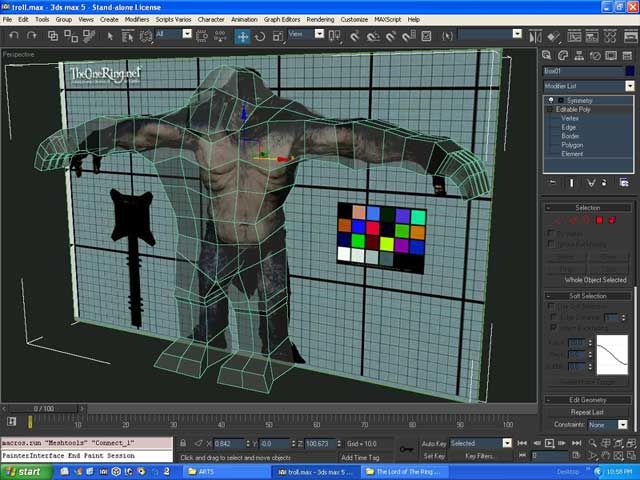
Task: Toggle Symmetry modifier lightbulb visibility
Action: [x=551, y=100]
